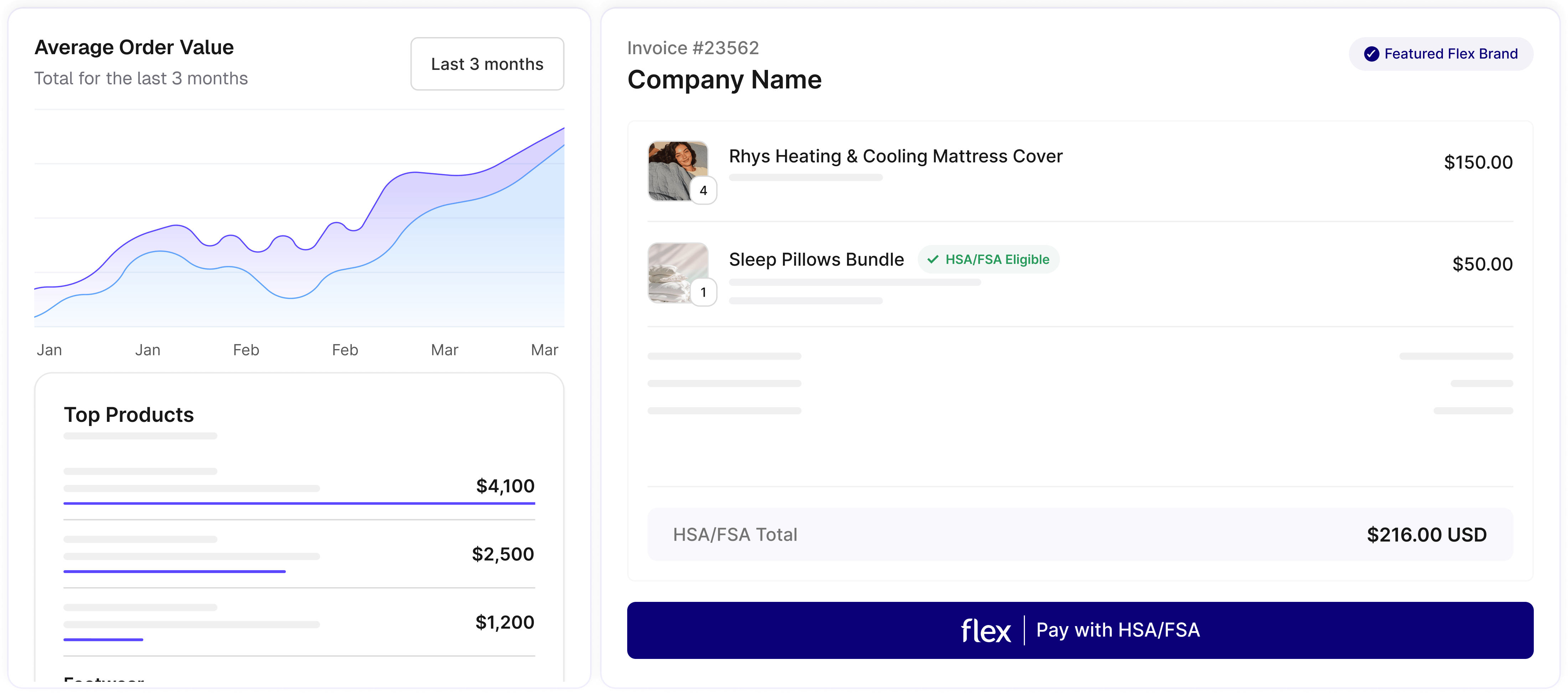
Task: Open the Last 3 months dropdown
Action: point(487,64)
